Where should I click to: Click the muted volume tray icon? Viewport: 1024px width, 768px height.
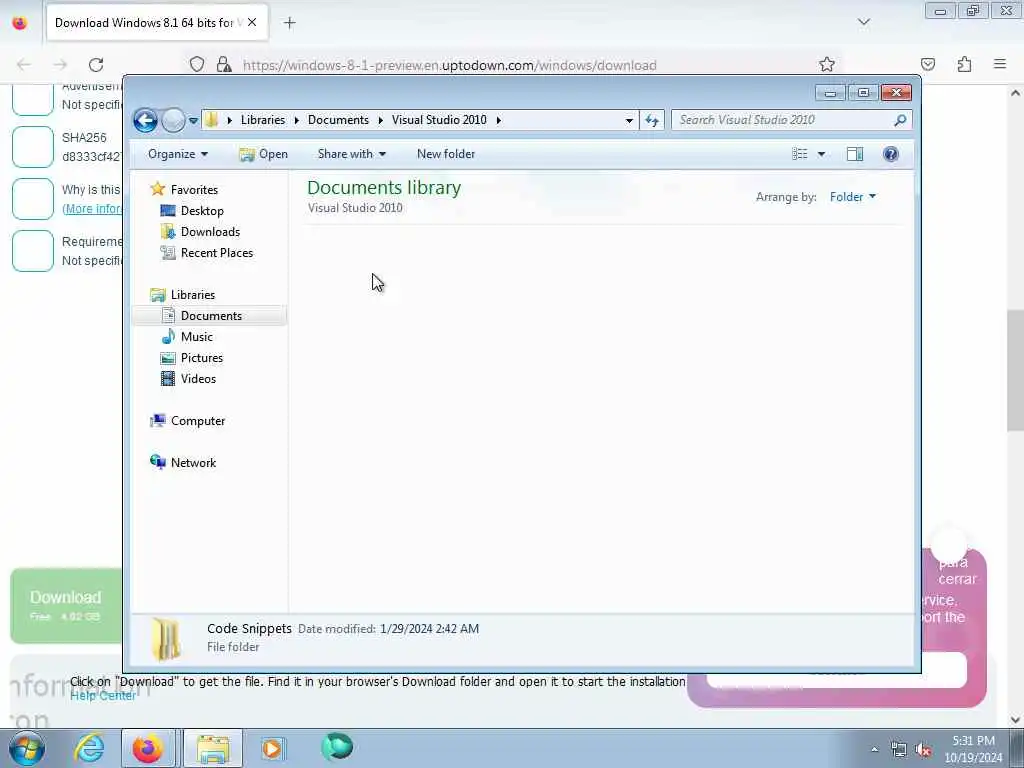tap(923, 750)
